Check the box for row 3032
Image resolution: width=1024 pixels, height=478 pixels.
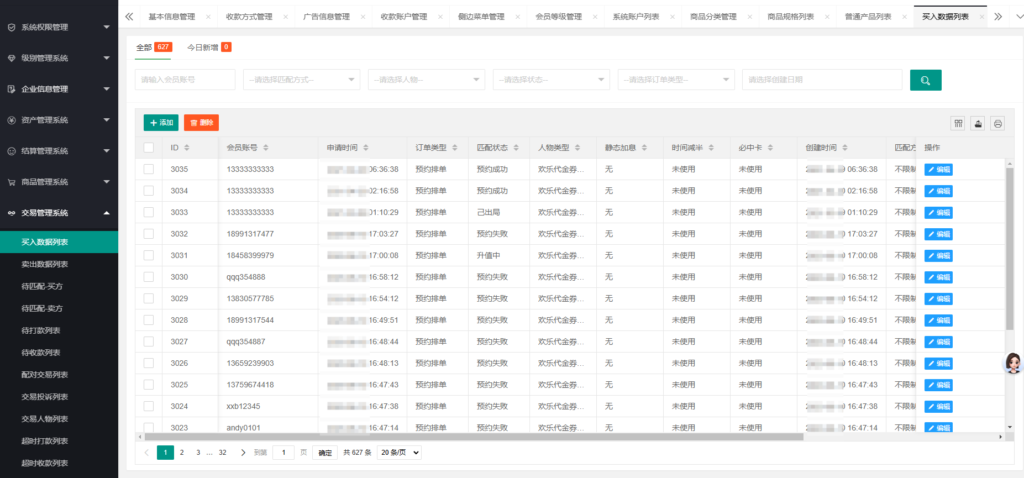coord(149,234)
